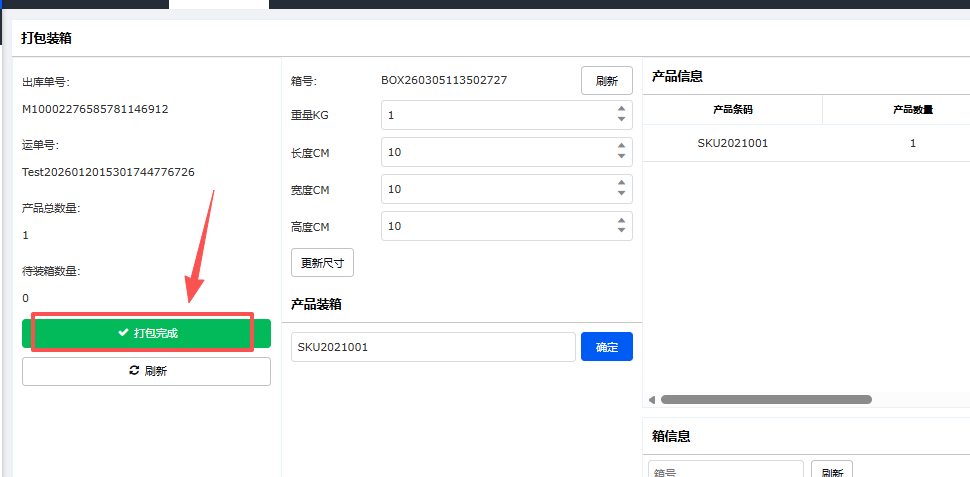Click the 重量KG input field
970x477 pixels.
click(495, 115)
